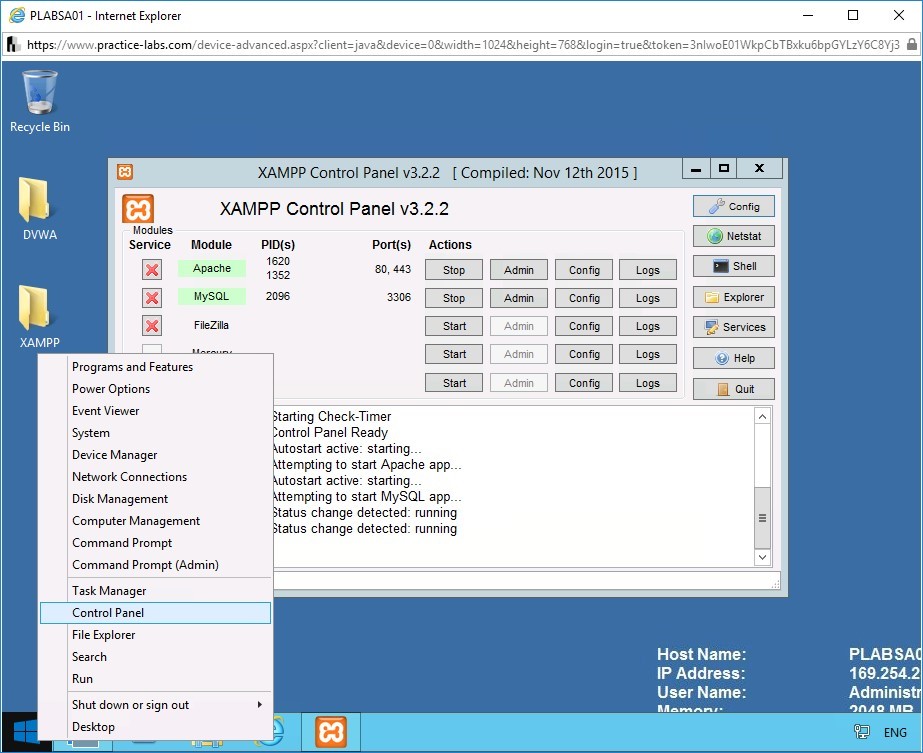Stop the Apache module
923x753 pixels.
click(x=454, y=270)
